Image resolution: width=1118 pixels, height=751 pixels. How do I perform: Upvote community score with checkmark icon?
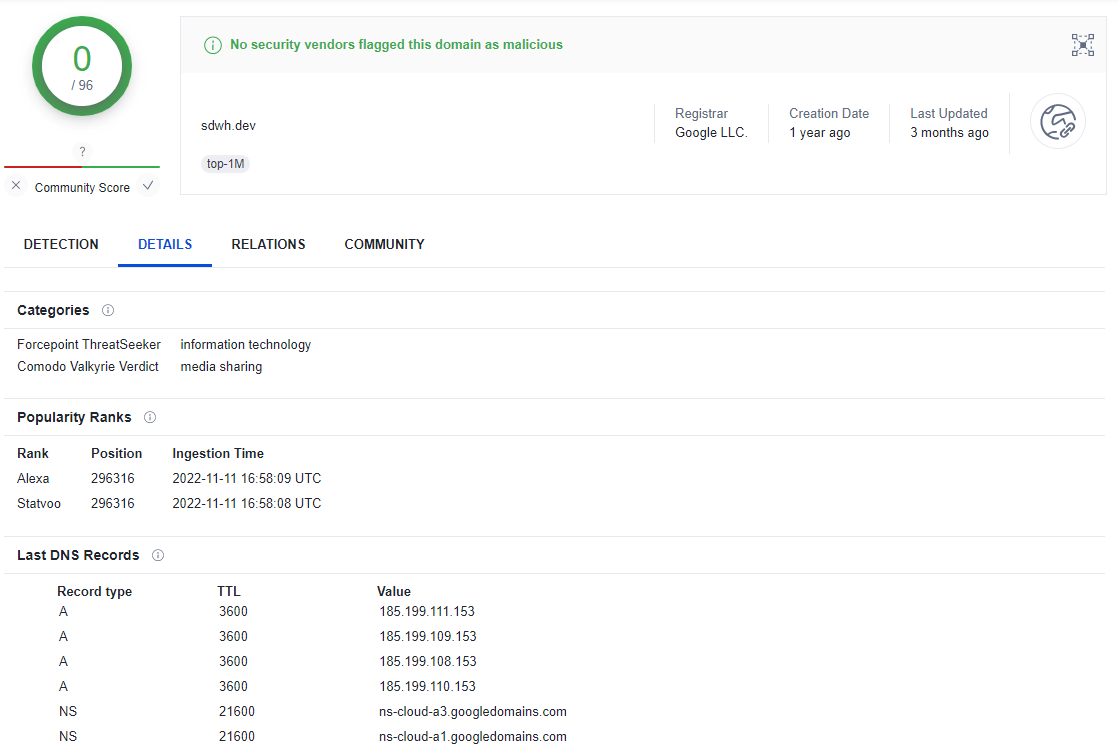[x=148, y=186]
